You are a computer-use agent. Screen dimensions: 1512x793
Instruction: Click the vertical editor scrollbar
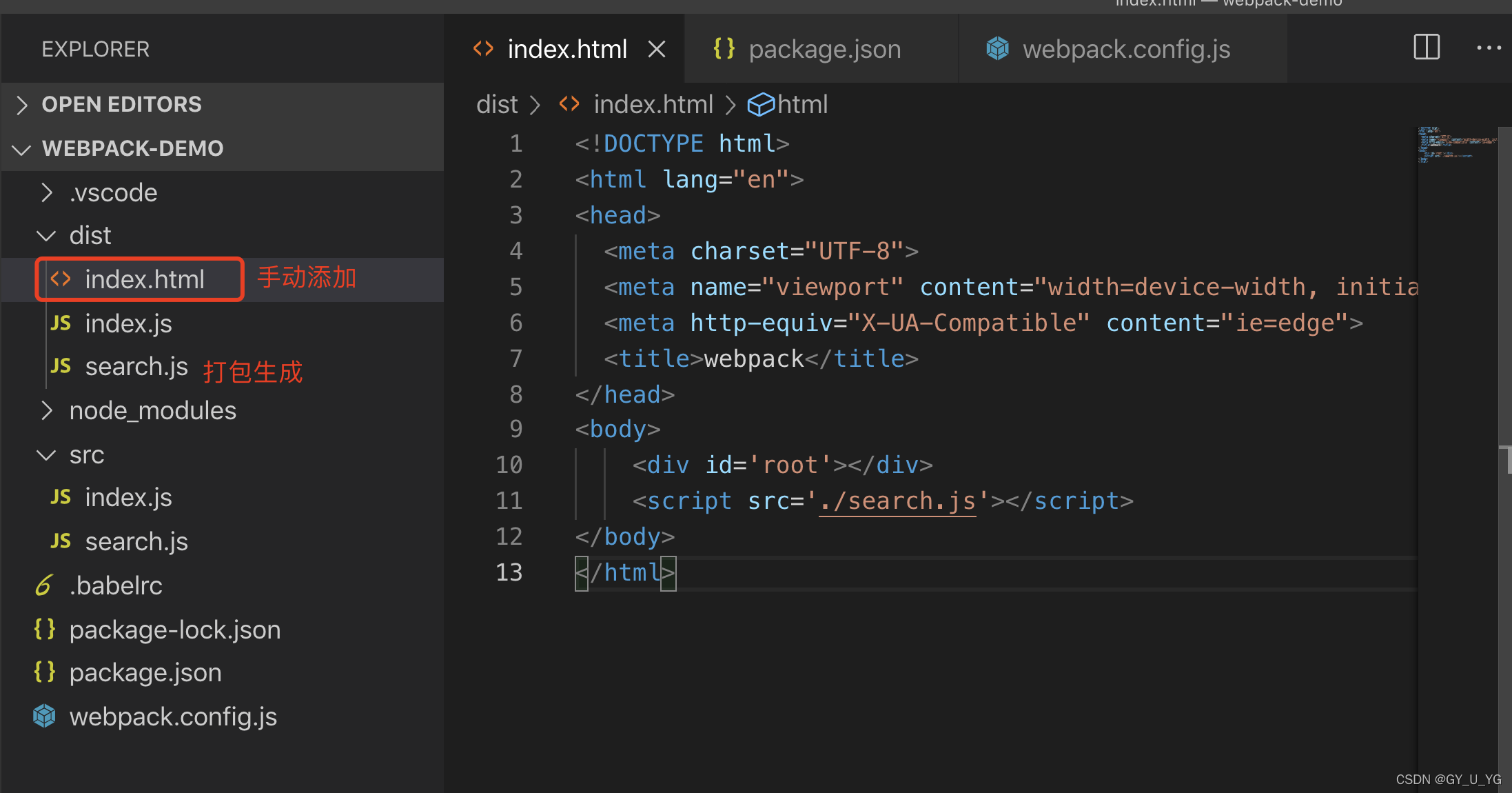tap(1505, 459)
